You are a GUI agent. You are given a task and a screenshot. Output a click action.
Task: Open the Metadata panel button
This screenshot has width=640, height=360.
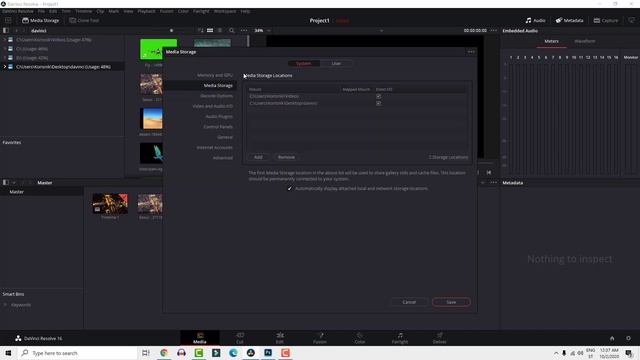coord(569,20)
